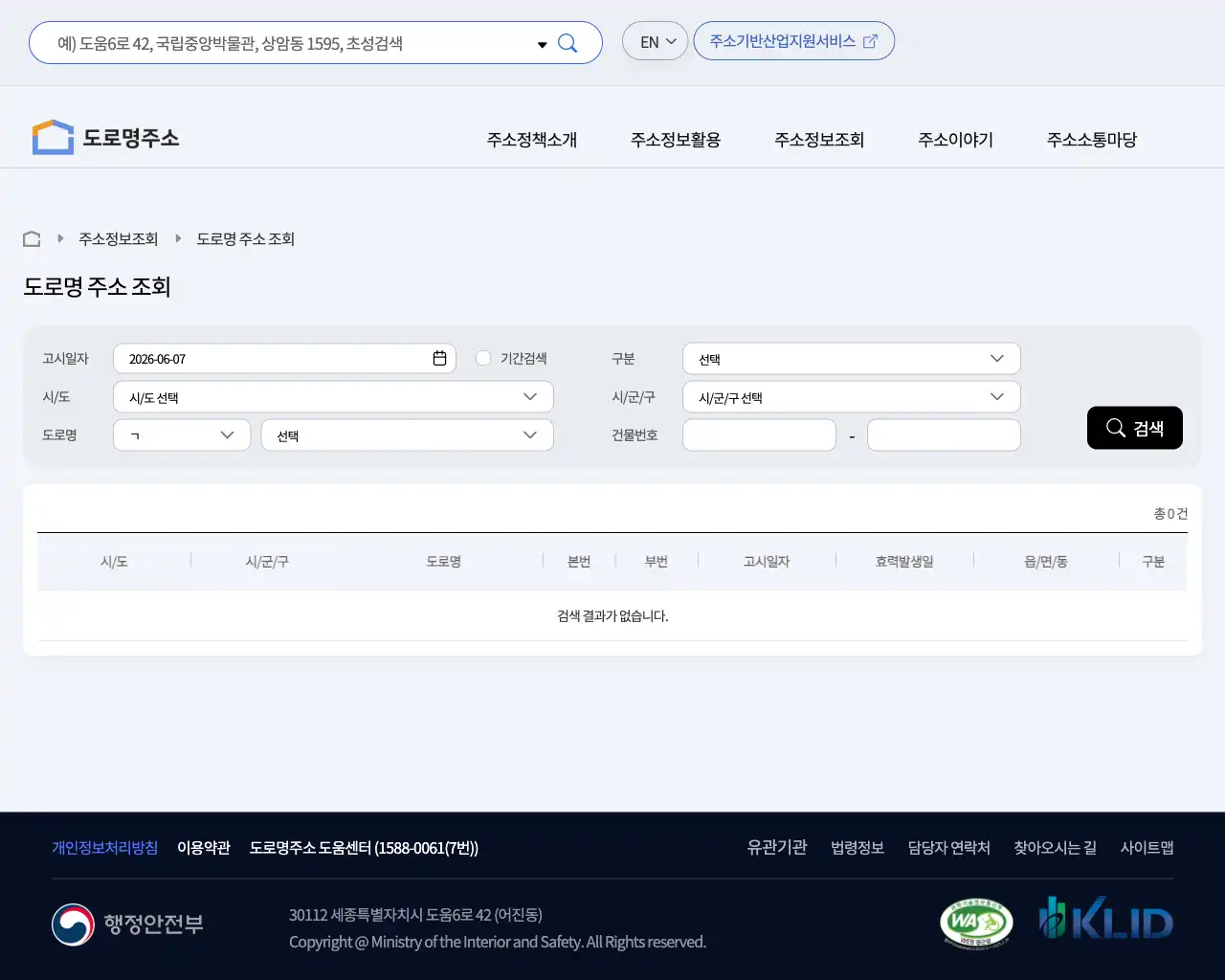Open 찾아오시는 길 footer link
Viewport: 1225px width, 980px height.
[x=1056, y=847]
